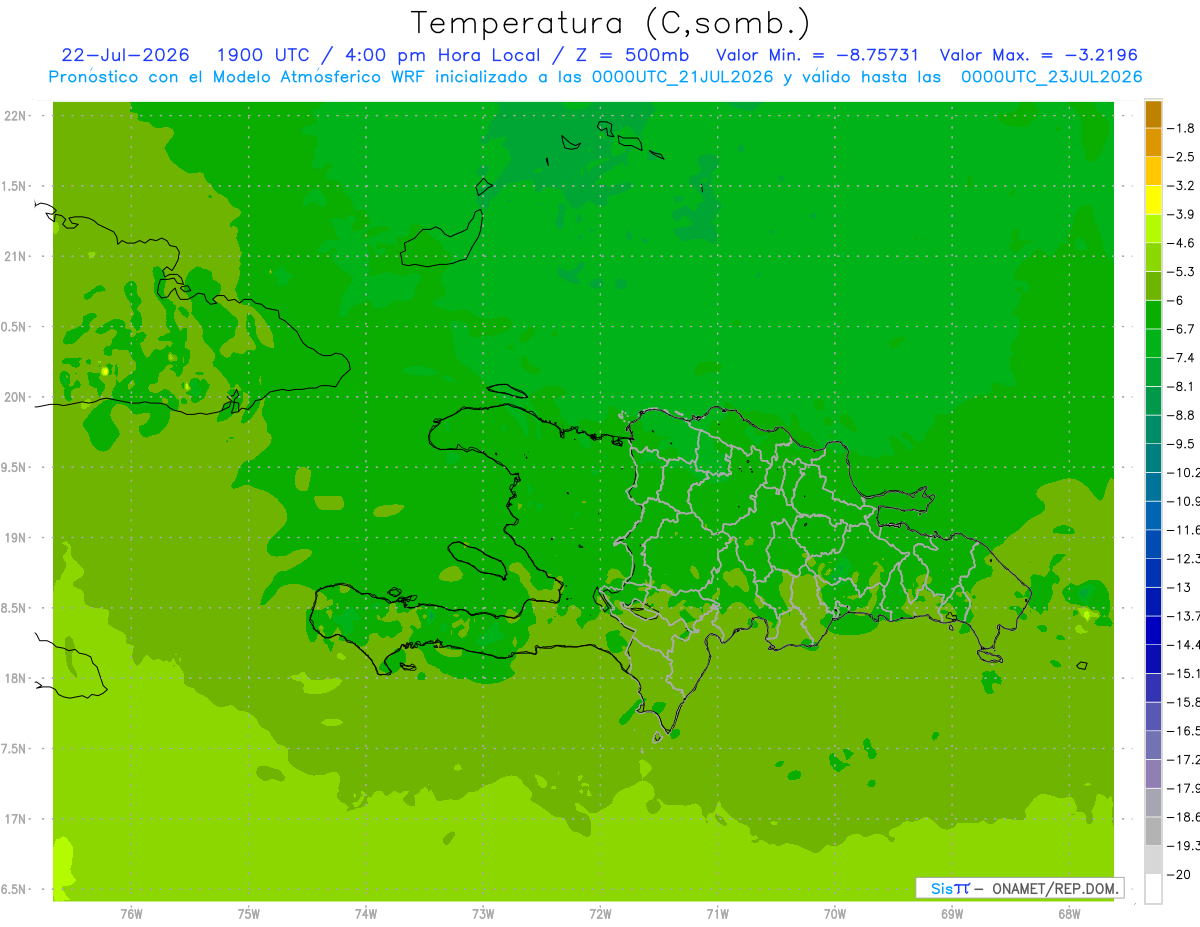Click the "-20" colorbar label
1200x927 pixels.
click(x=1180, y=874)
